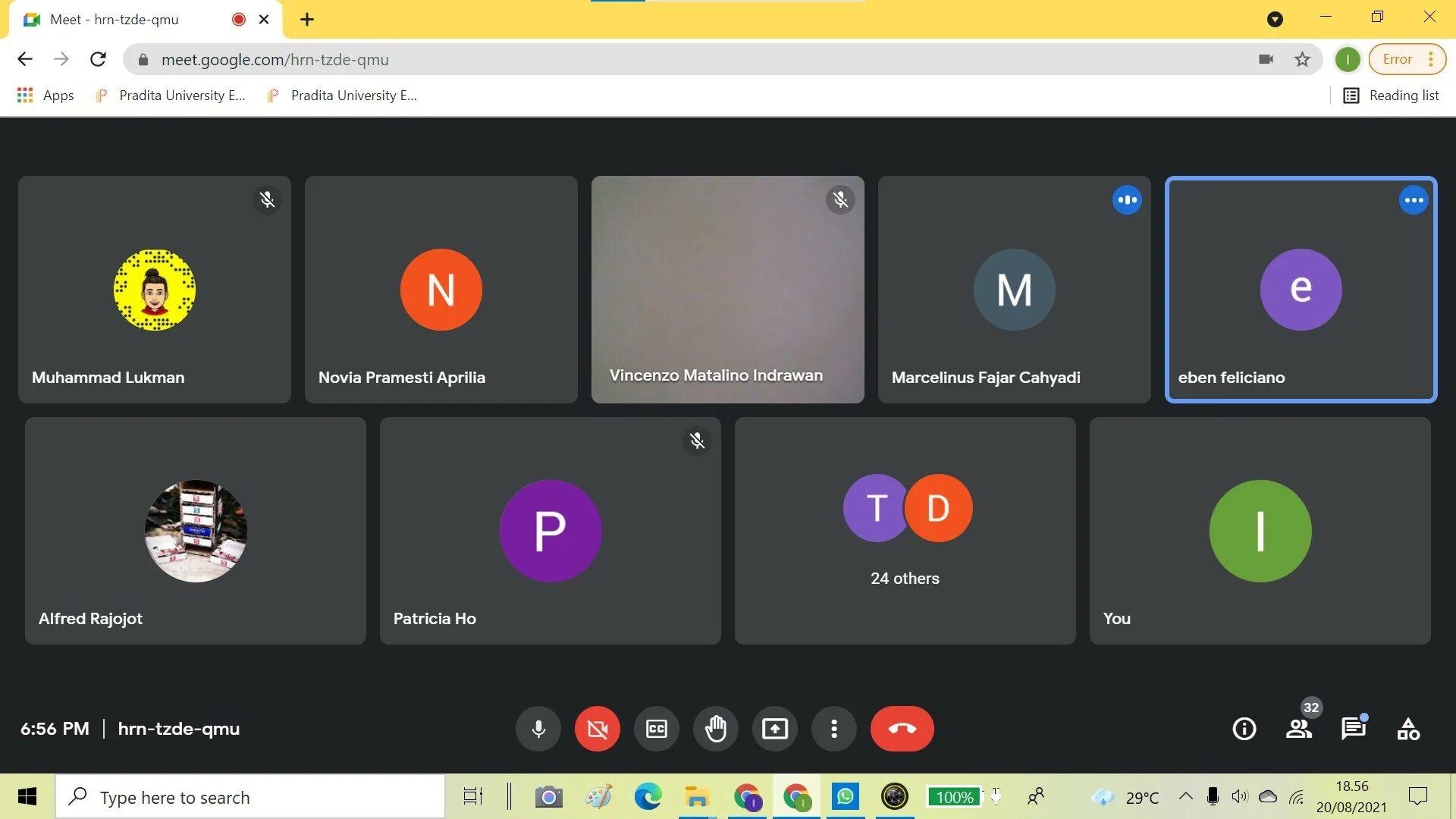
Task: Click the 24 others participants tile
Action: click(x=905, y=531)
